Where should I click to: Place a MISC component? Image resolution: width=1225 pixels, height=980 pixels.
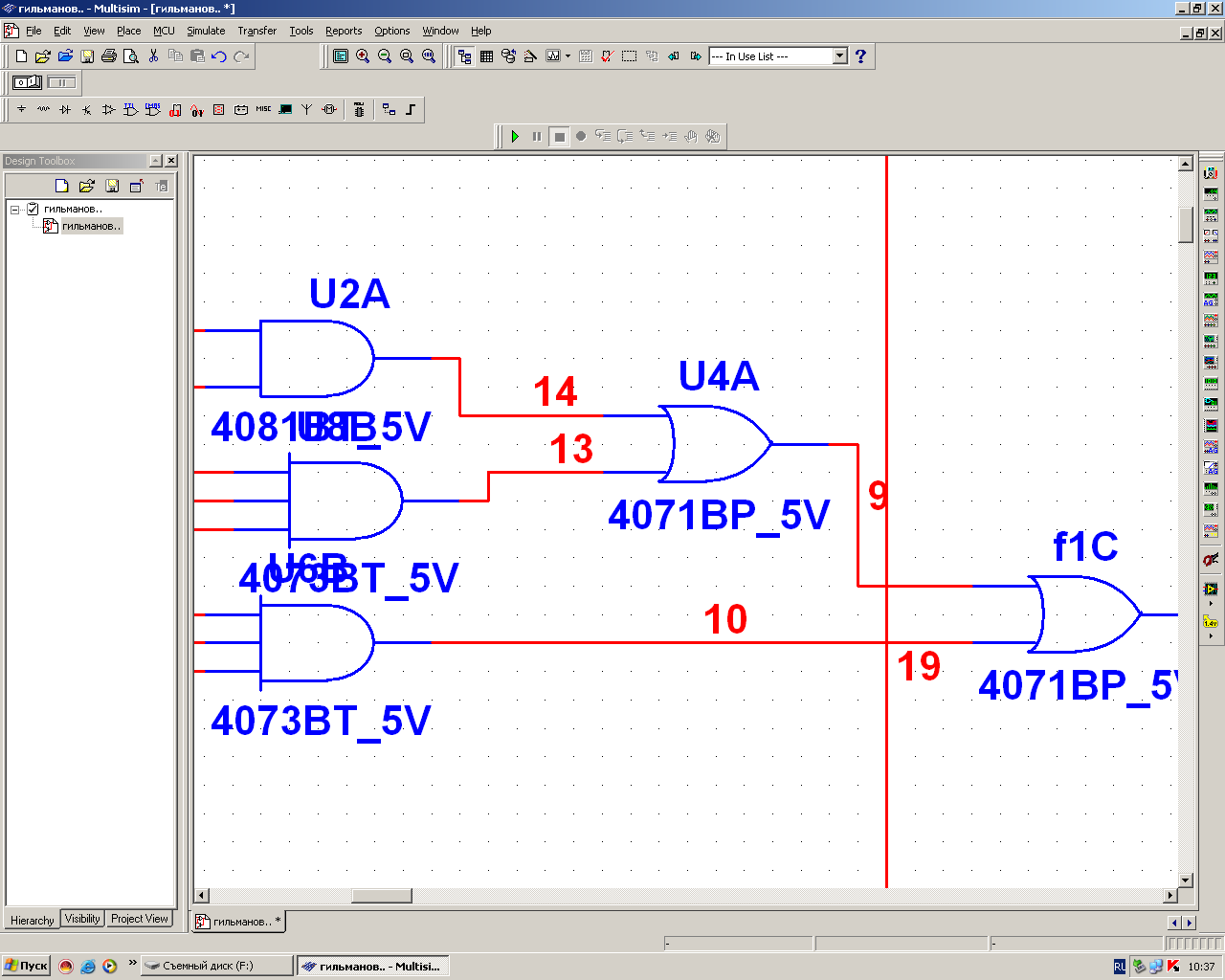[x=263, y=110]
